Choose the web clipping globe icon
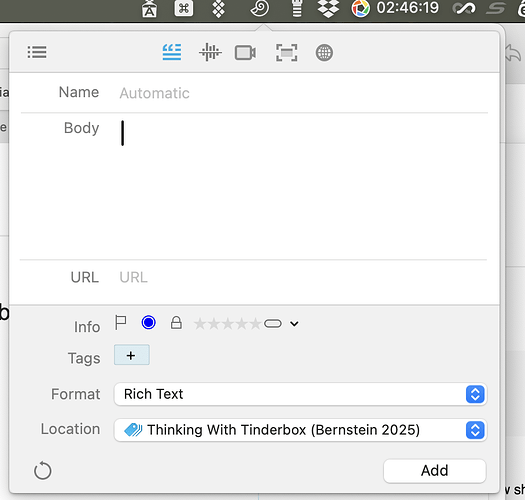This screenshot has height=500, width=525. click(x=324, y=53)
